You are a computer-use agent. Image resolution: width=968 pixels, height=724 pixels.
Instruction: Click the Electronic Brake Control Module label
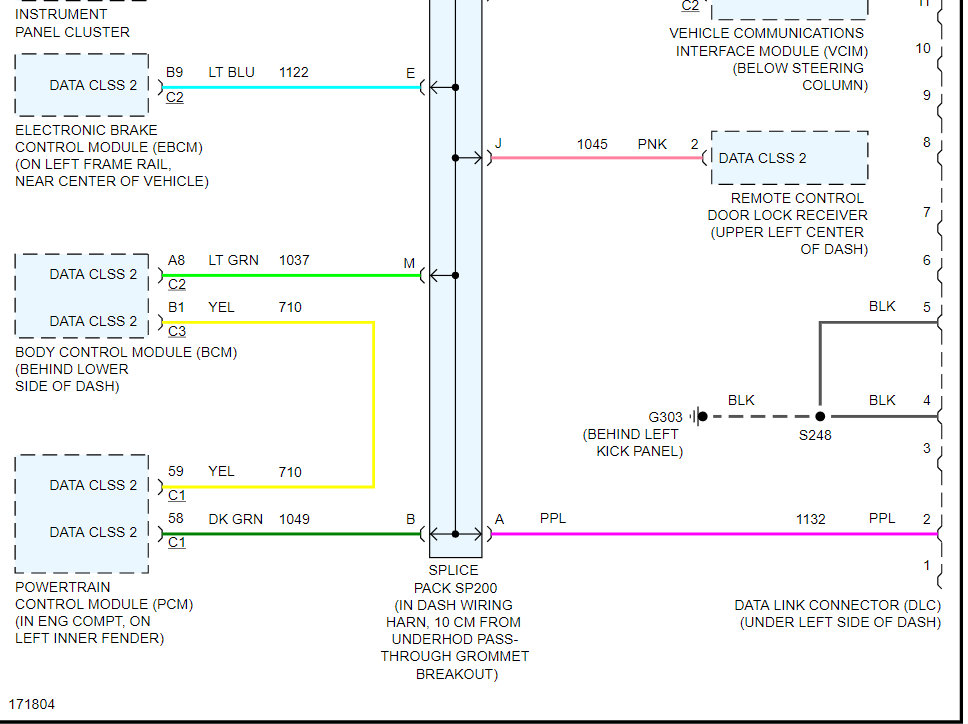pyautogui.click(x=112, y=156)
